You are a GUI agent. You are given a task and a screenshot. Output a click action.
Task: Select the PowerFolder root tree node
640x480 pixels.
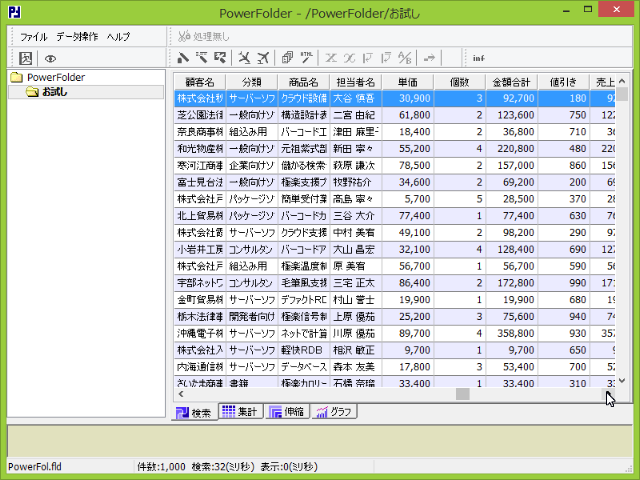pos(55,77)
